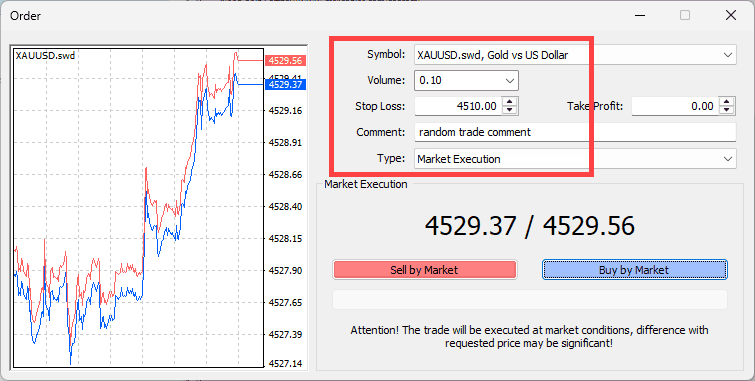Click the XAUUSD.swd chart title
This screenshot has height=381, width=755.
[x=45, y=56]
